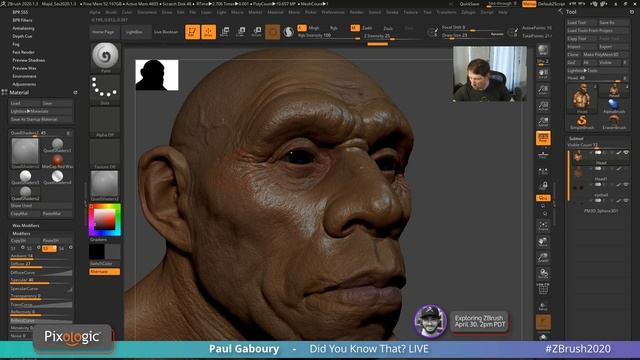Activate the Edit mode button
Image resolution: width=640 pixels, height=360 pixels.
pyautogui.click(x=192, y=32)
